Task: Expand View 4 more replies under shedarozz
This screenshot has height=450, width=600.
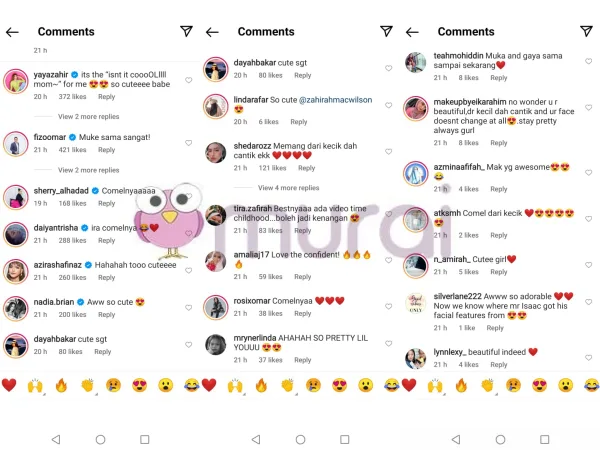Action: 289,188
